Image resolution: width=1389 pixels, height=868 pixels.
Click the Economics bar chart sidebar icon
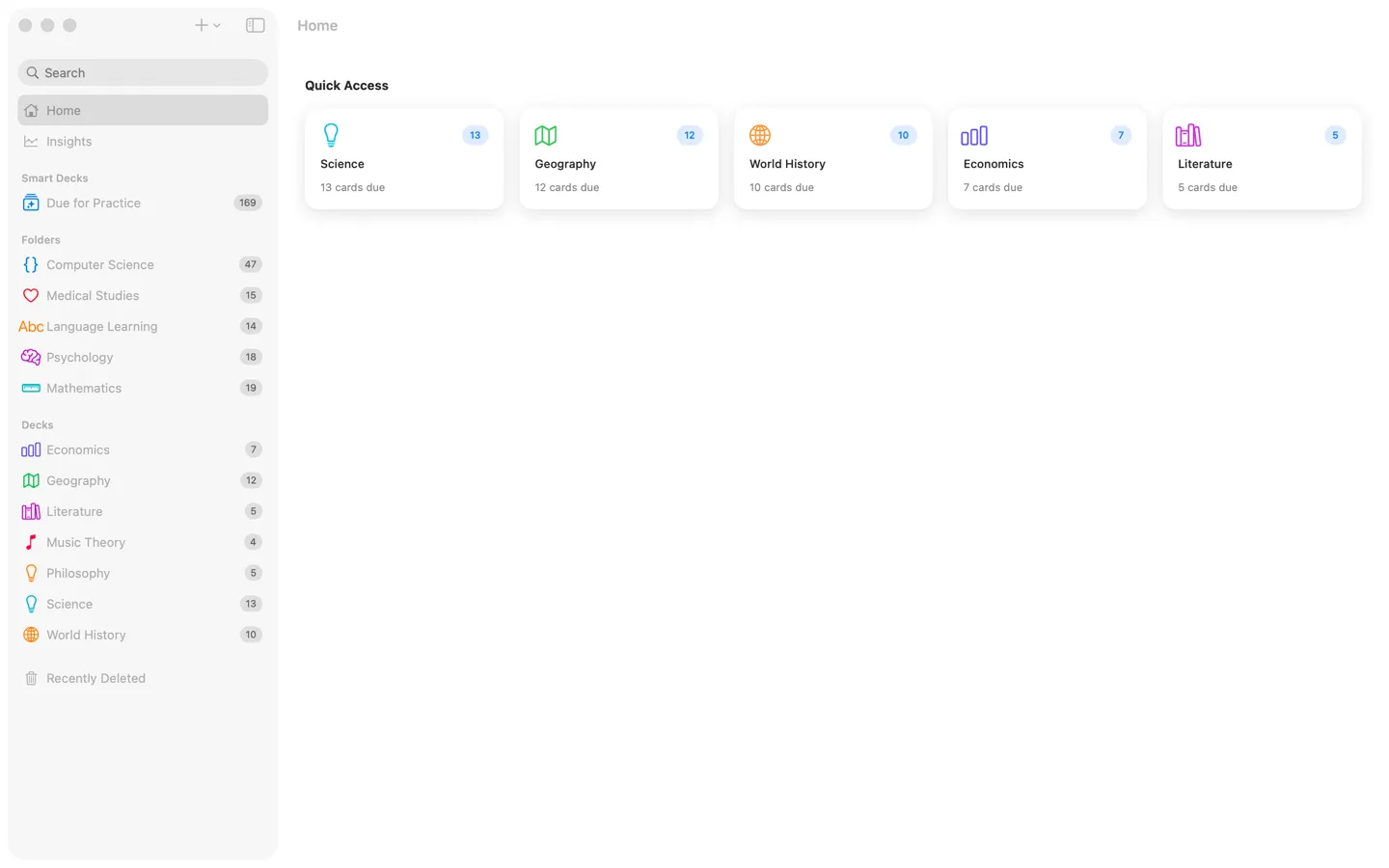(x=31, y=449)
